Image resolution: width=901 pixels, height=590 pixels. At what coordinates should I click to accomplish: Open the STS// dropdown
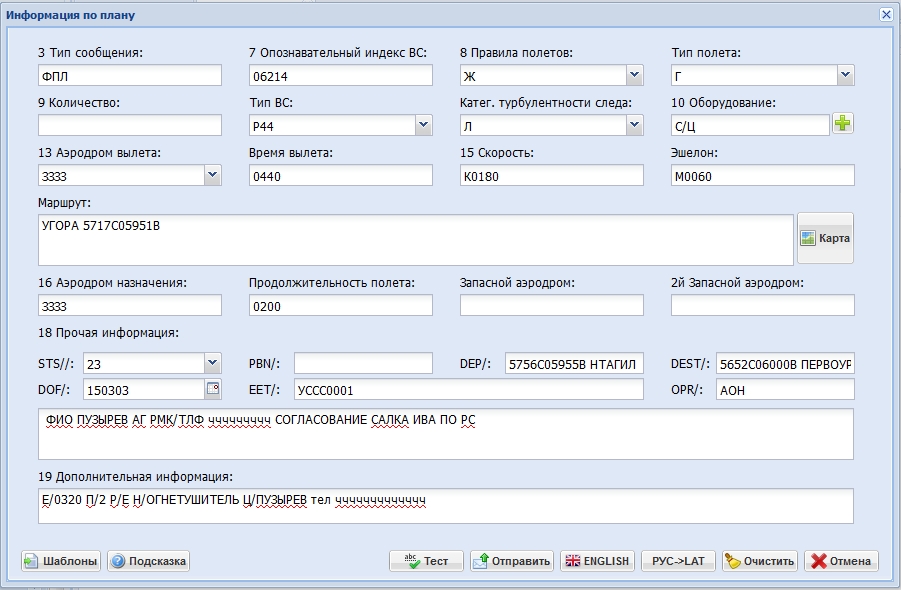tap(212, 362)
